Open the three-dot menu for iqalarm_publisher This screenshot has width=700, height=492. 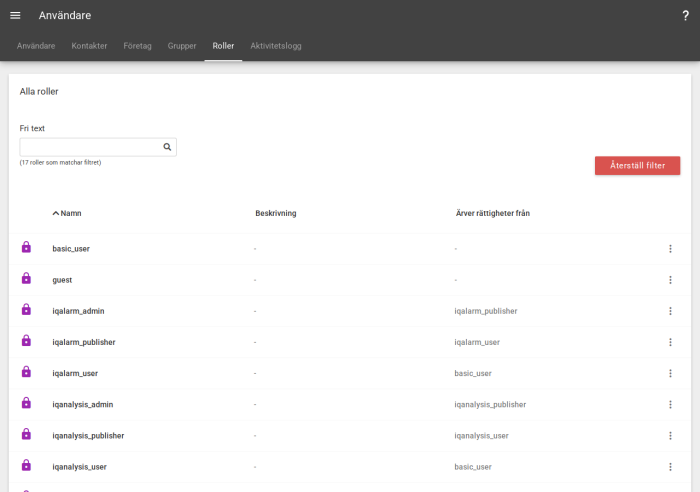[x=670, y=342]
